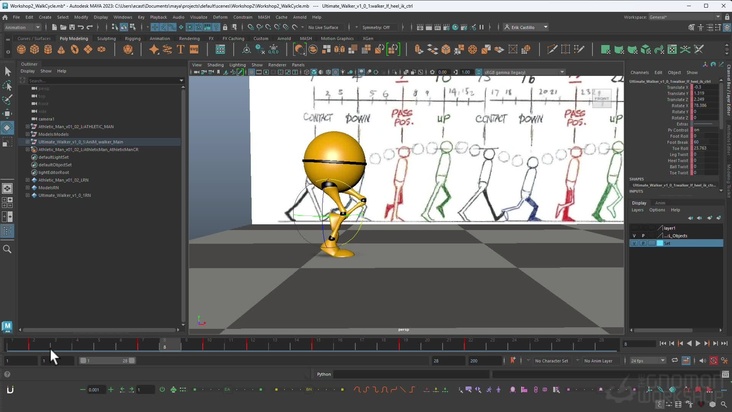This screenshot has width=732, height=412.
Task: Open the 24 fps frame rate dropdown
Action: [648, 361]
